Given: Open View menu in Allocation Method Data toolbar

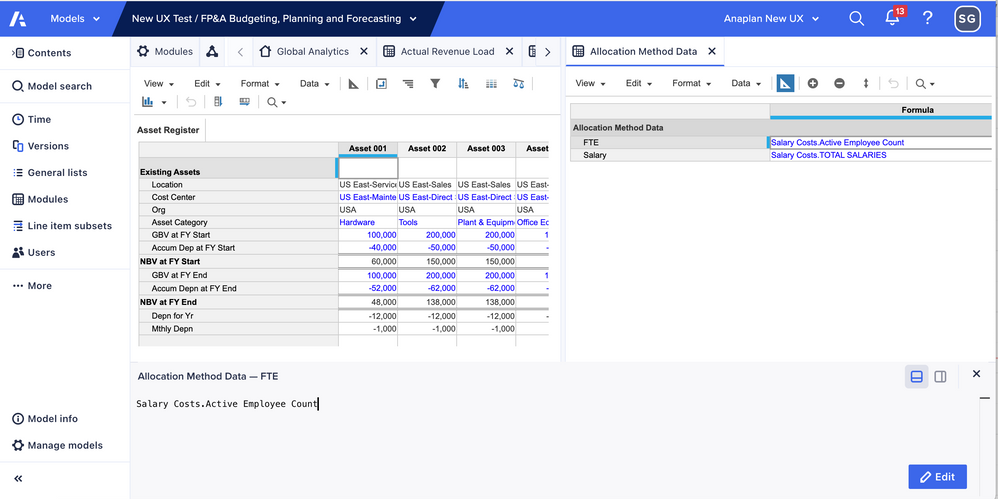Looking at the screenshot, I should point(590,83).
